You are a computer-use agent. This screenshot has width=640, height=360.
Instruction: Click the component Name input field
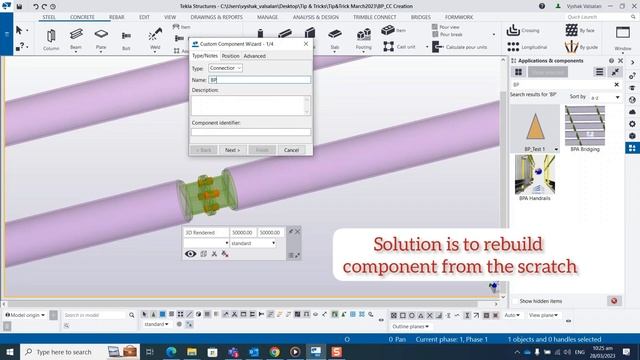260,80
